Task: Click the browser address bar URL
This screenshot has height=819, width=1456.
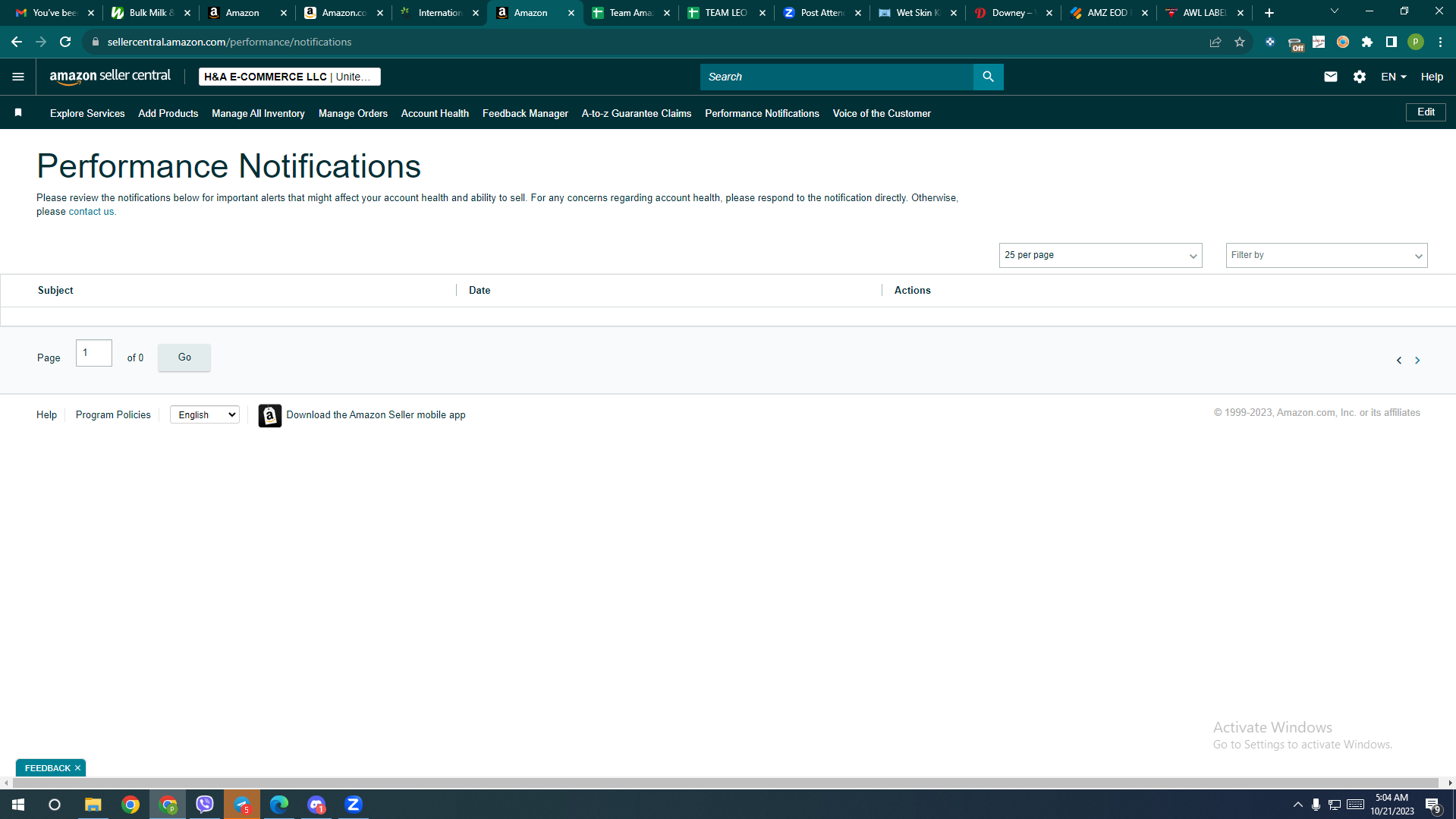Action: [x=229, y=42]
